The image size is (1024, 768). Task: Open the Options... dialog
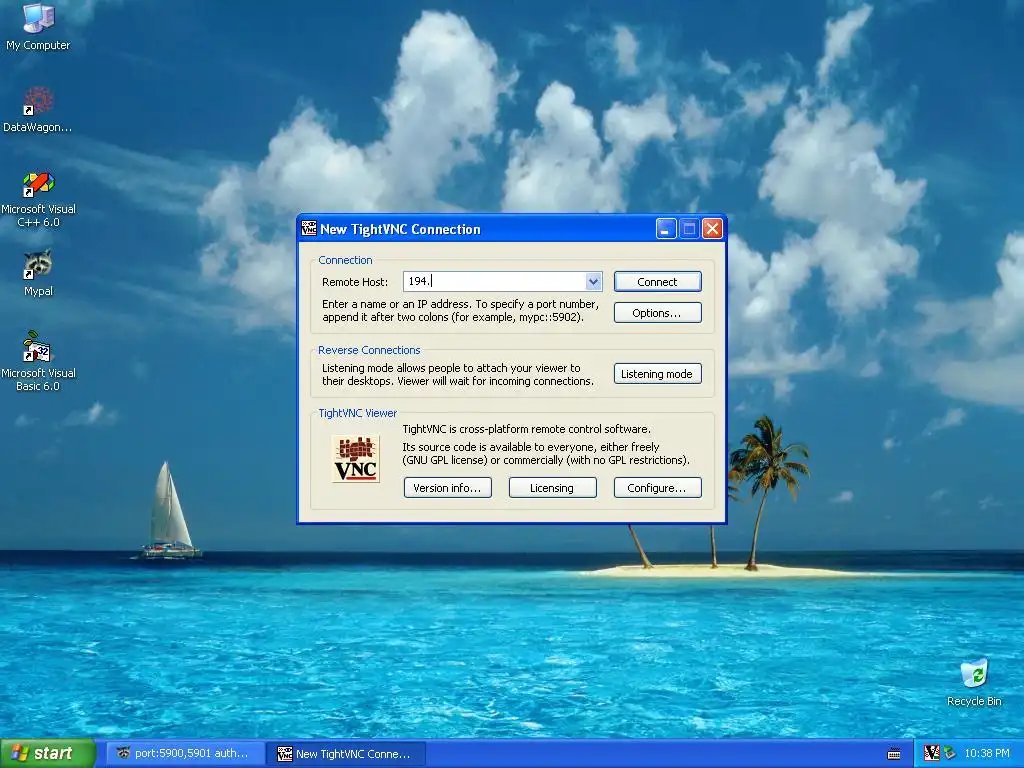(658, 313)
